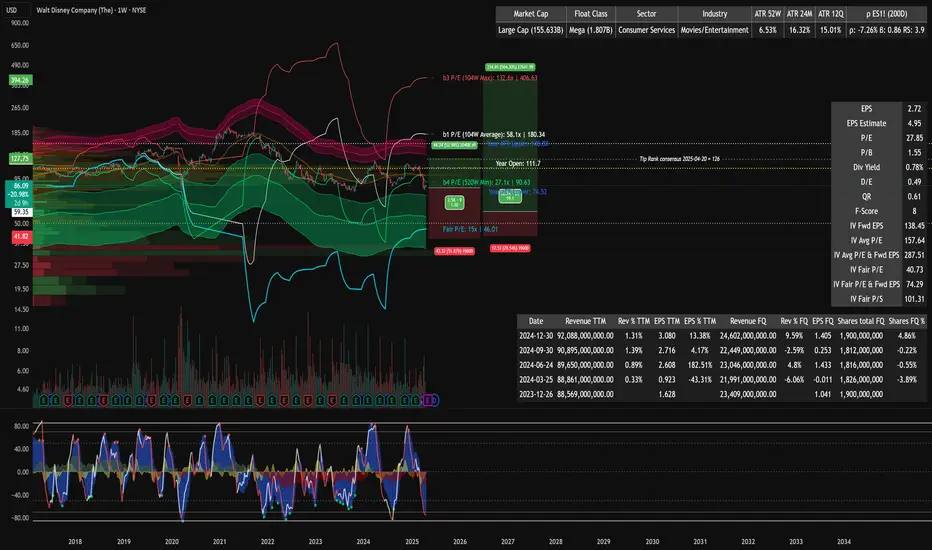Select the red 41.82 price axis label
The height and width of the screenshot is (550, 932).
click(20, 237)
